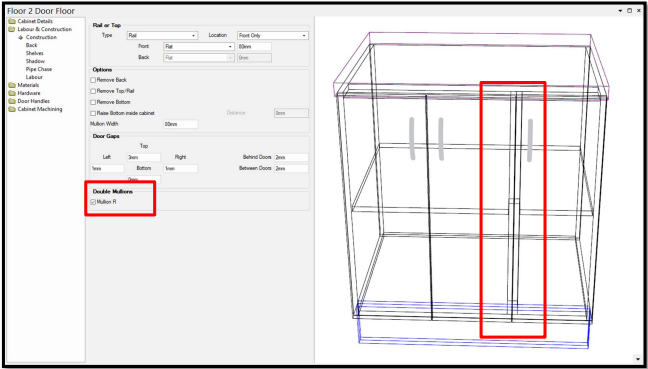Click the window options arrow icon at top right
648x369 pixels.
pos(620,11)
